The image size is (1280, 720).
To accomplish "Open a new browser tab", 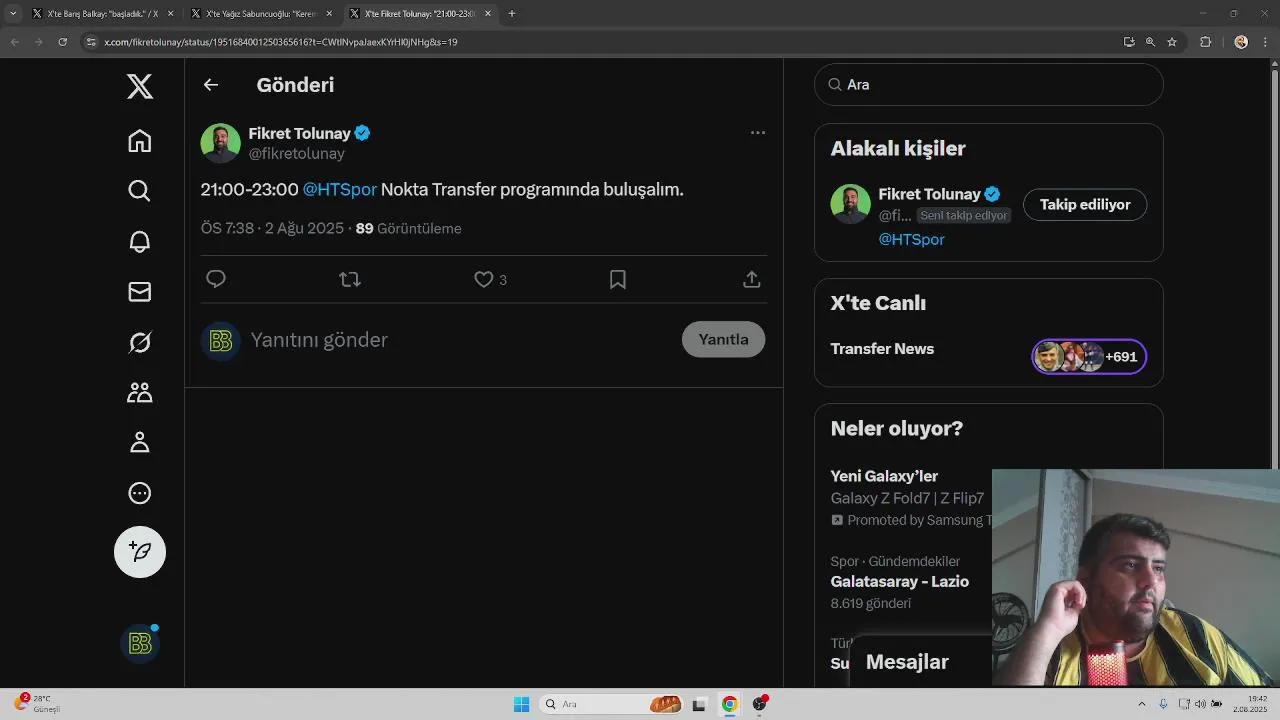I will tap(512, 14).
